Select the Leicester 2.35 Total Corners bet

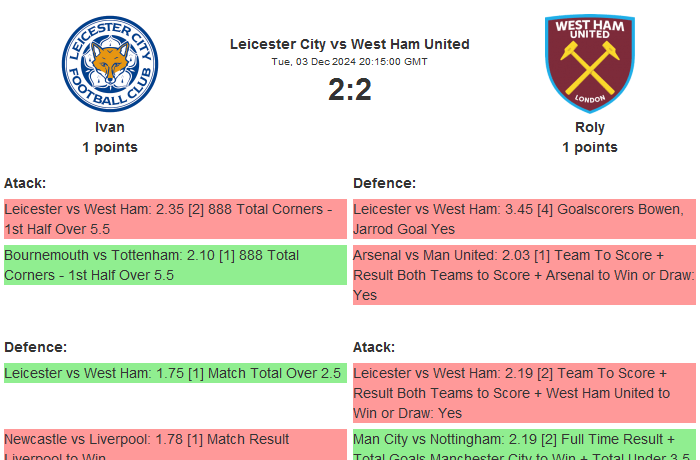click(x=174, y=219)
